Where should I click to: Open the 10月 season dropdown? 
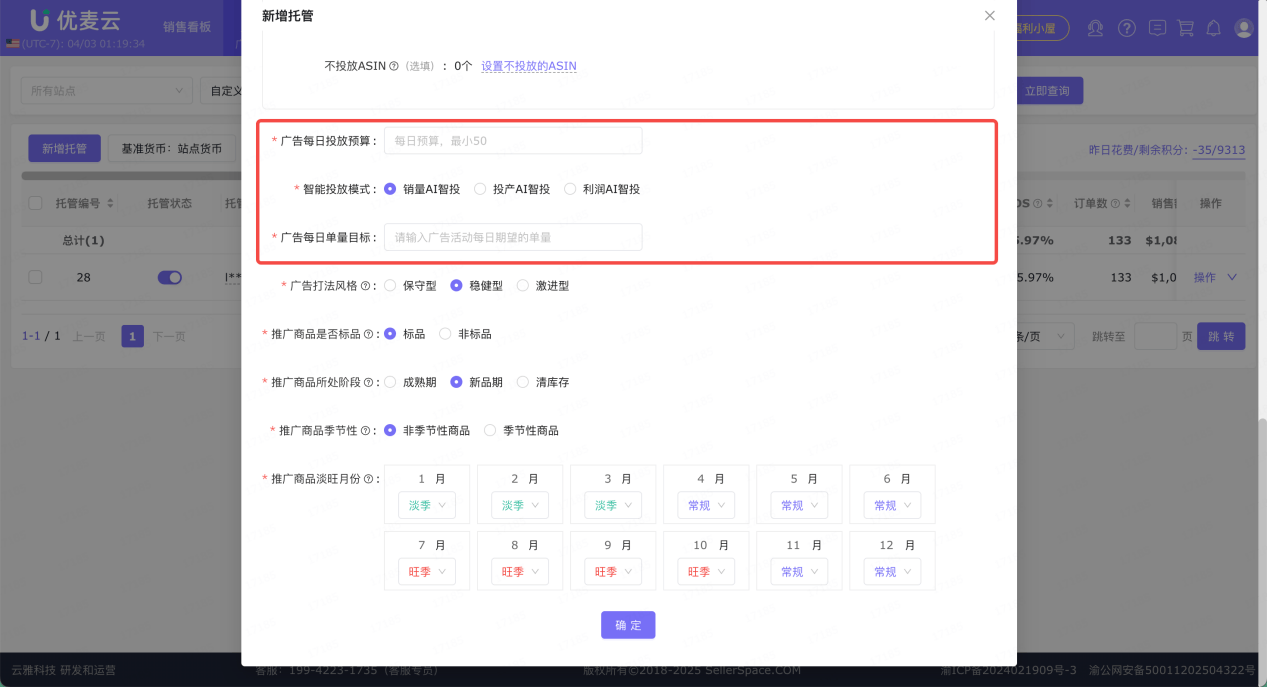coord(706,572)
